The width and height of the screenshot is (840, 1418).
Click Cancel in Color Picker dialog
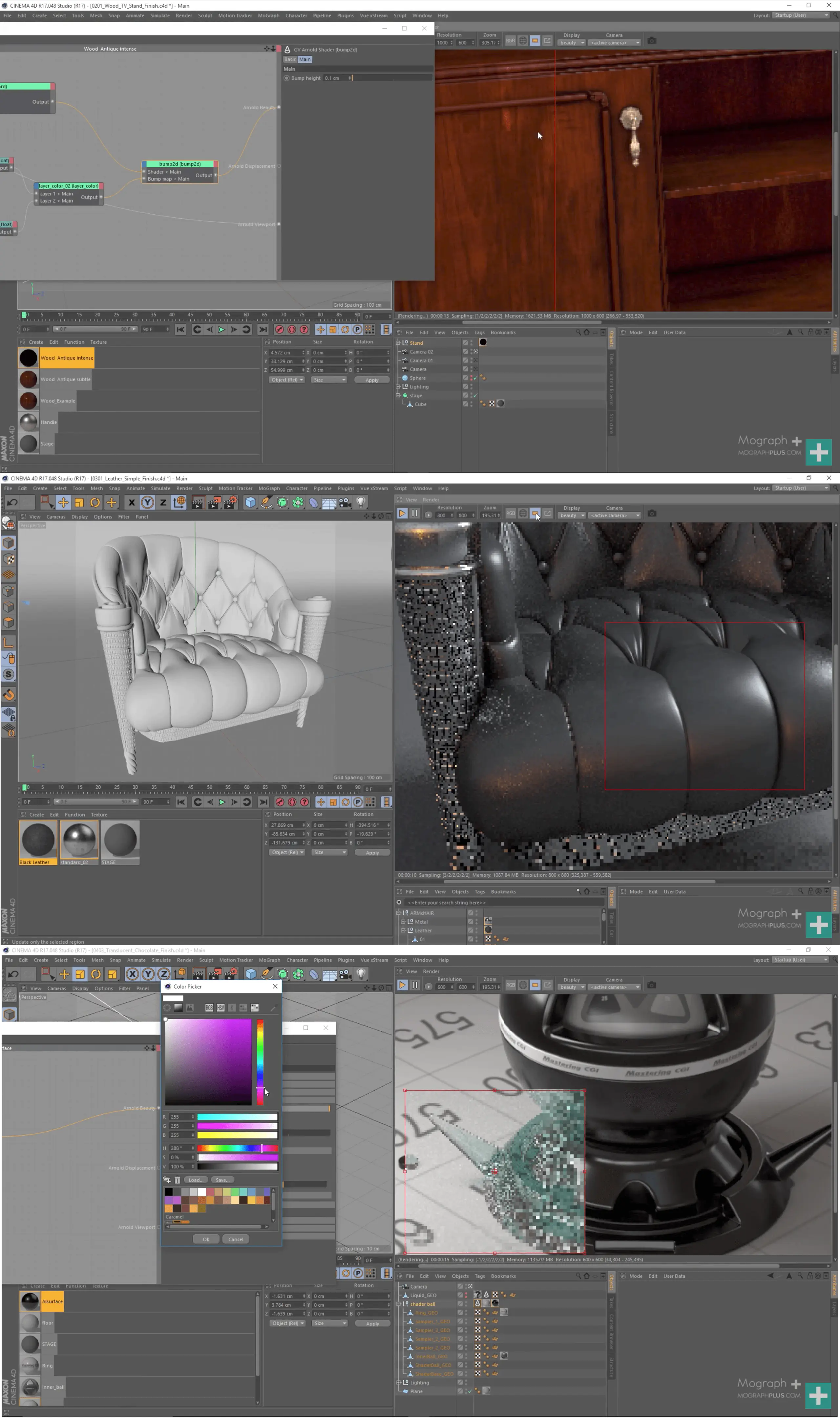[236, 1240]
